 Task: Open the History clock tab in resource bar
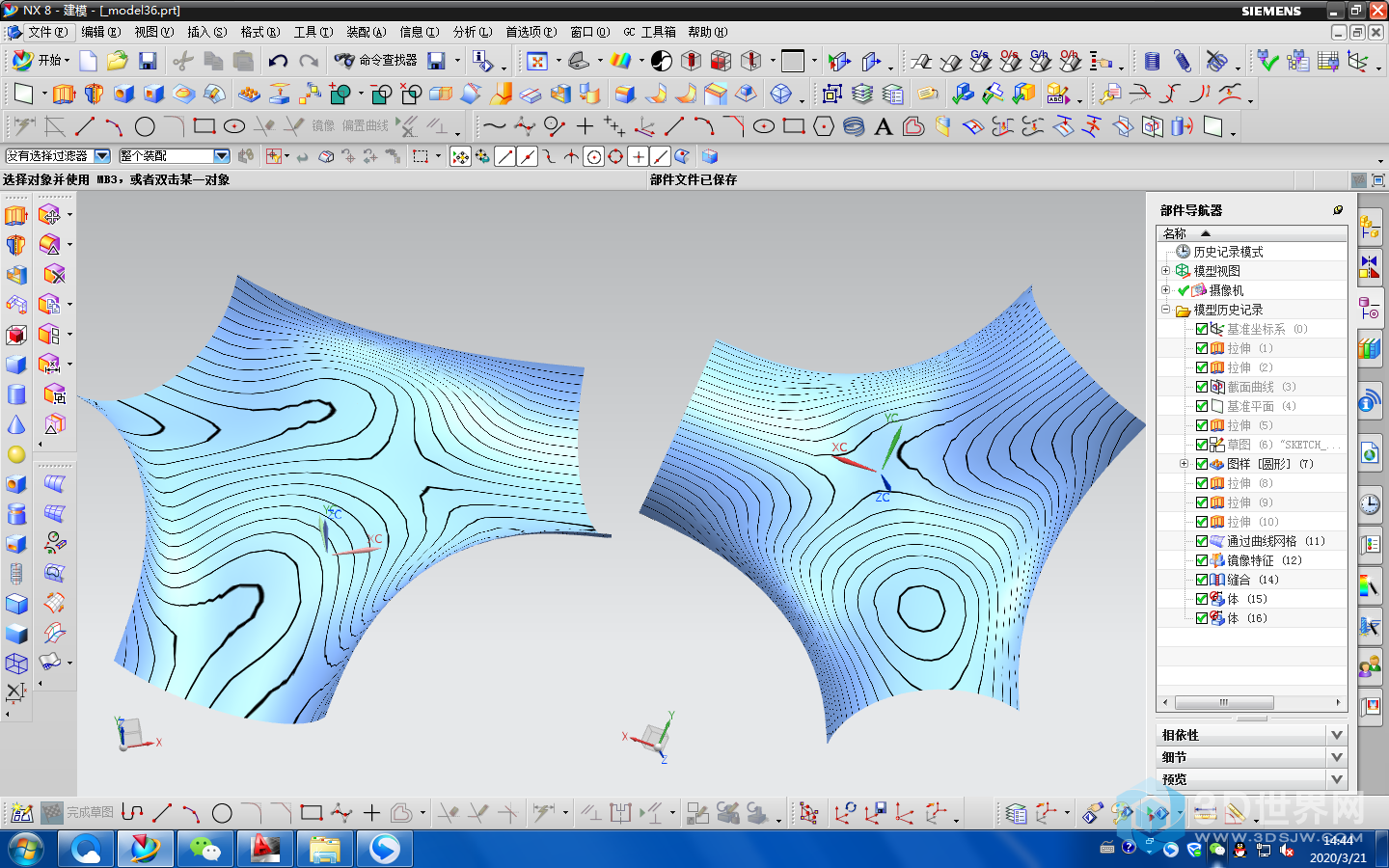coord(1370,503)
